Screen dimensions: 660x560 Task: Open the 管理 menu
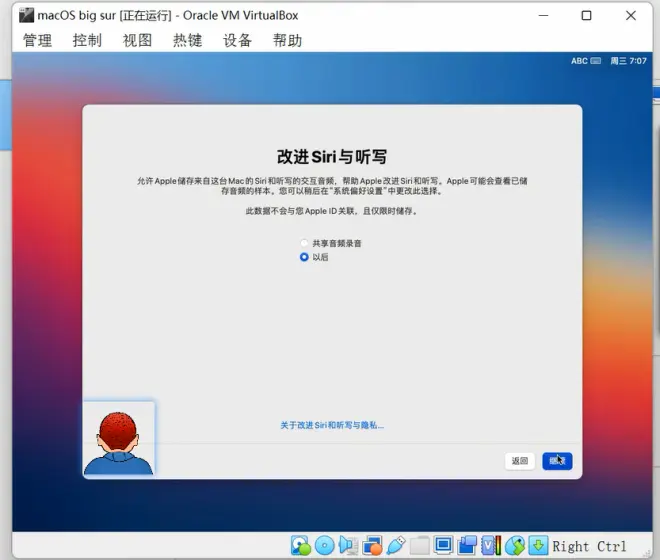tap(37, 40)
